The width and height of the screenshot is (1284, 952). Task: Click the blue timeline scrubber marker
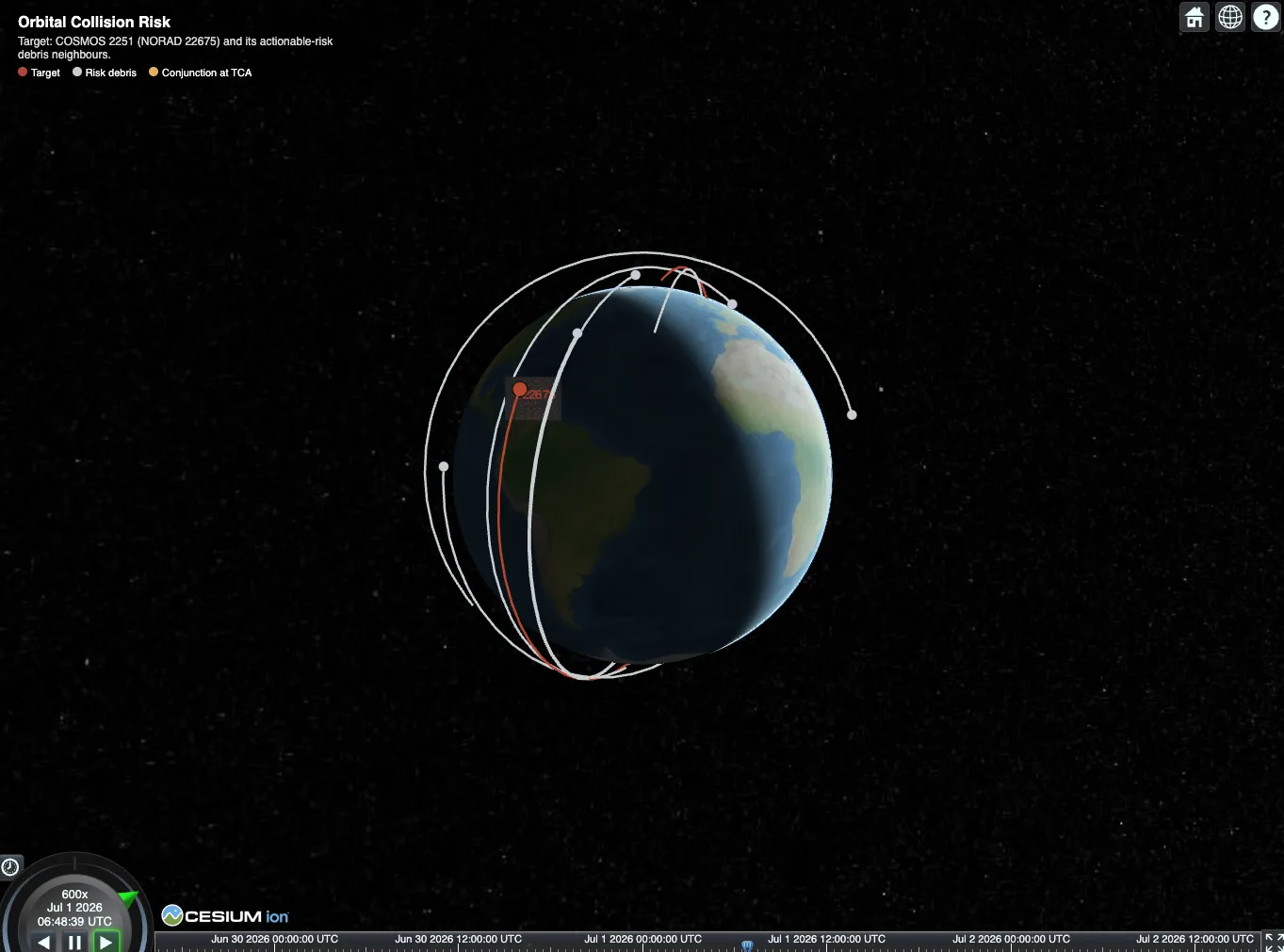pyautogui.click(x=747, y=944)
